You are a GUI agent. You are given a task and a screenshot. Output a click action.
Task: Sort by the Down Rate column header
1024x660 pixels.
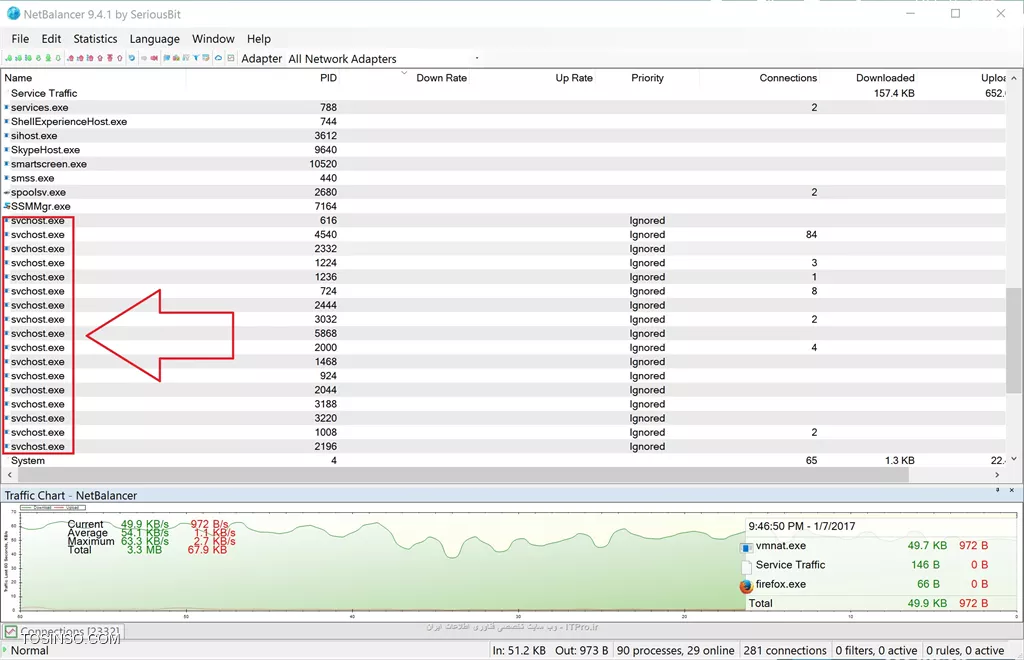[441, 78]
